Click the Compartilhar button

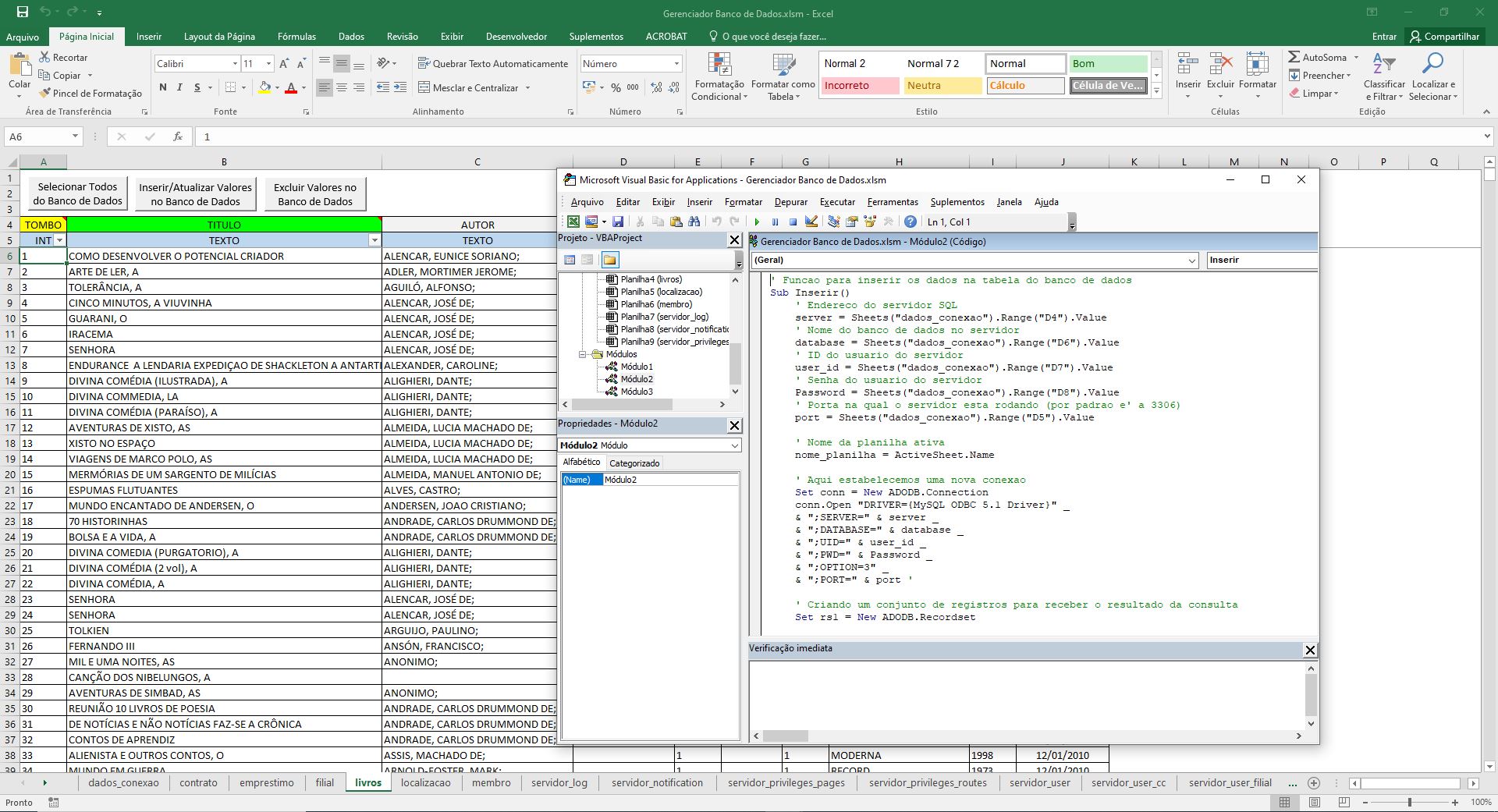point(1444,37)
